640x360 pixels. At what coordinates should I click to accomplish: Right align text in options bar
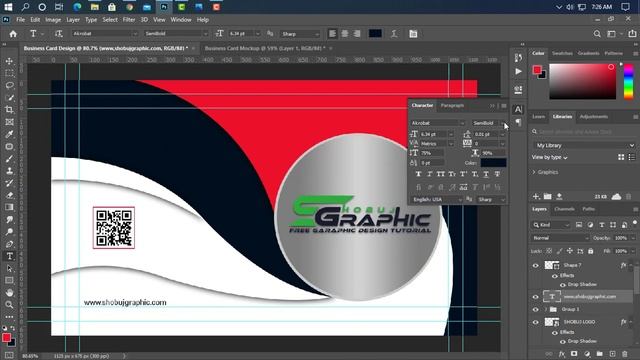[357, 34]
